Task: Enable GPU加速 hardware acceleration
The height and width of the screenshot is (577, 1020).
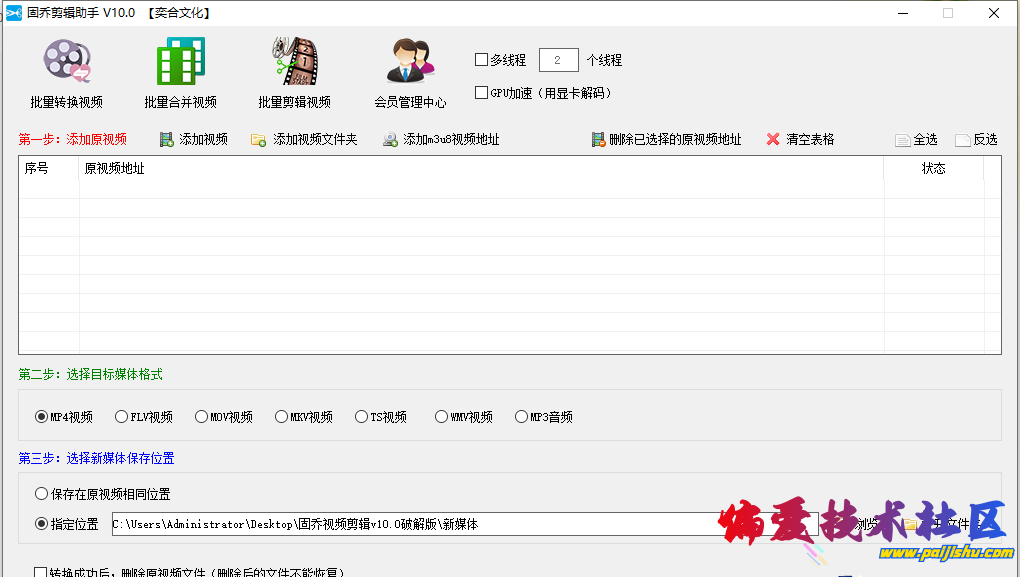Action: click(481, 92)
